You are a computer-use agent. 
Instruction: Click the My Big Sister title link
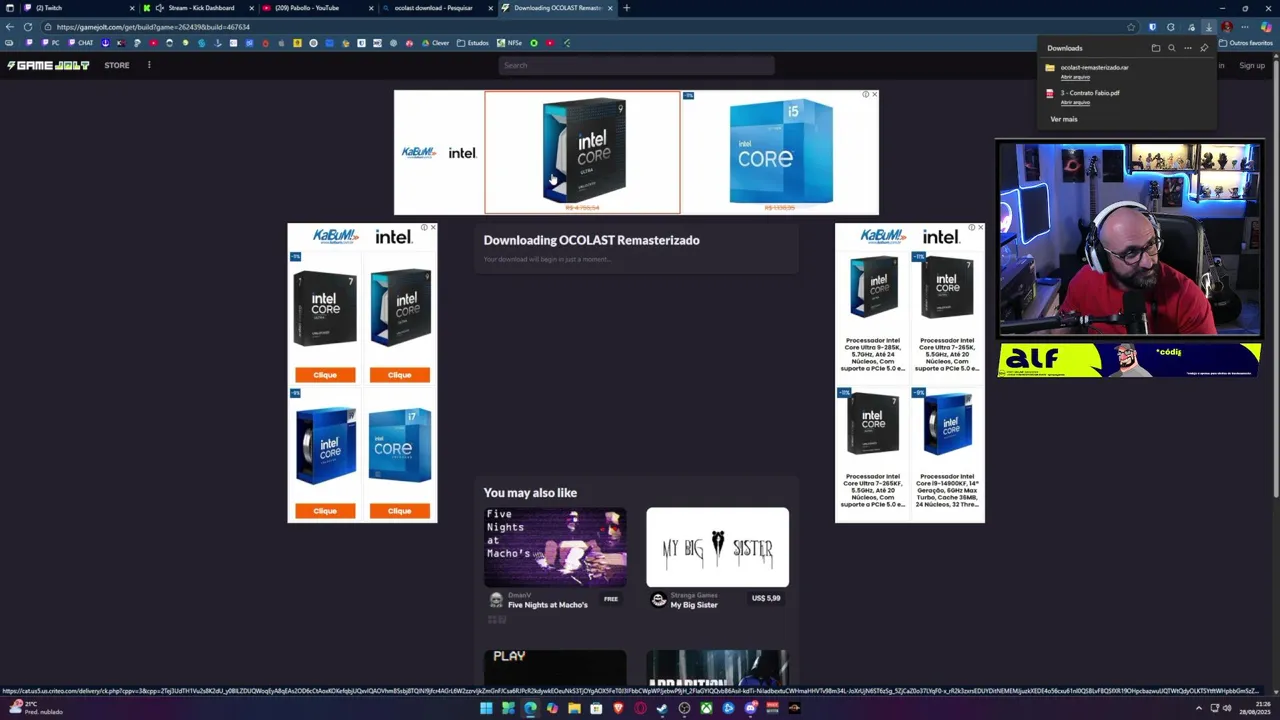tap(694, 605)
